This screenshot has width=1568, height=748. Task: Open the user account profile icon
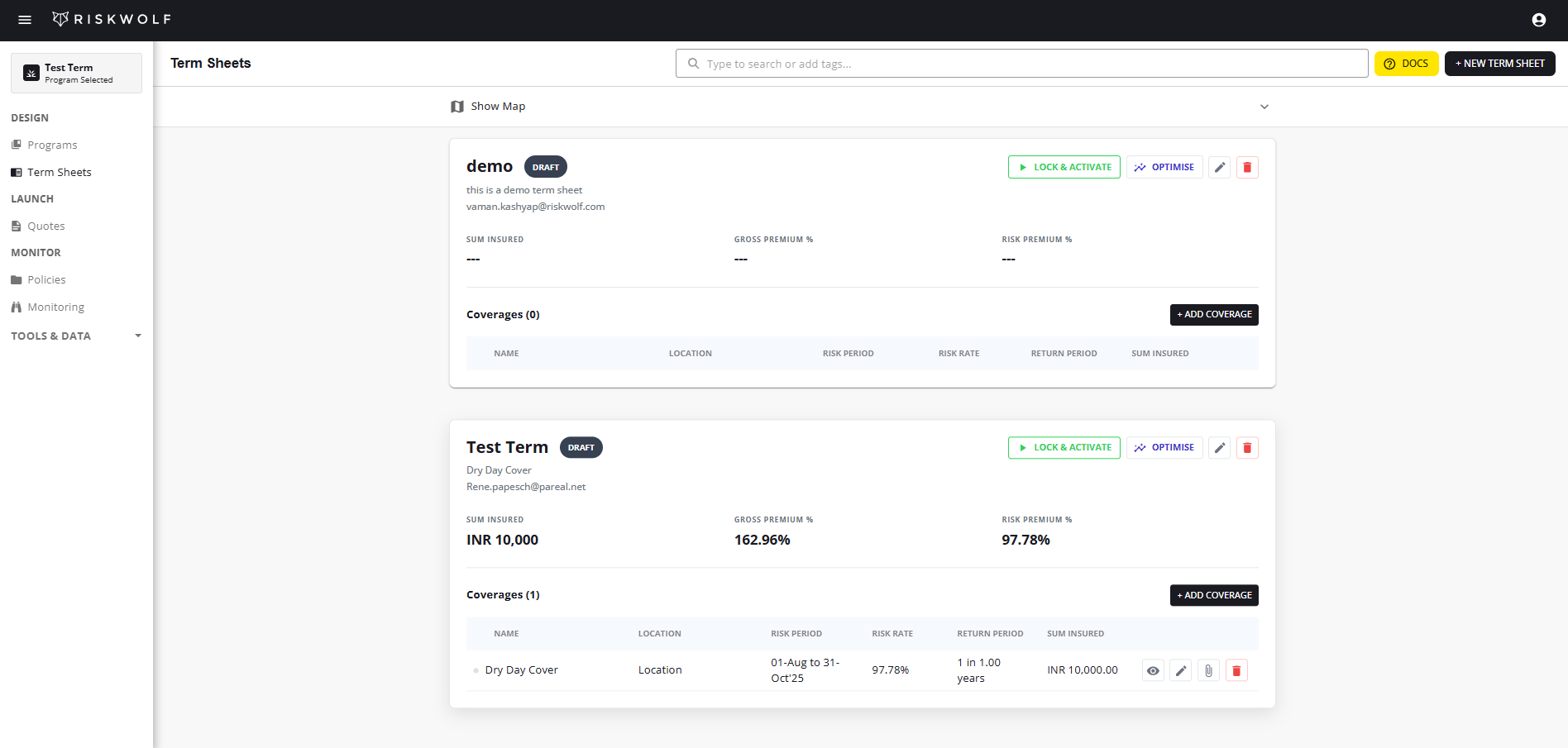click(x=1538, y=20)
